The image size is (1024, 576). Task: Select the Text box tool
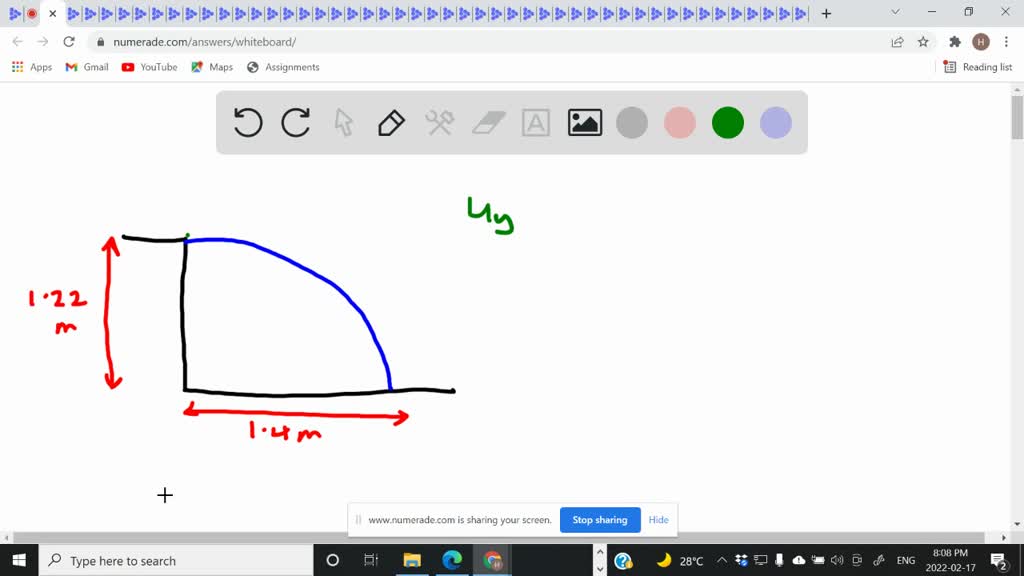[536, 122]
